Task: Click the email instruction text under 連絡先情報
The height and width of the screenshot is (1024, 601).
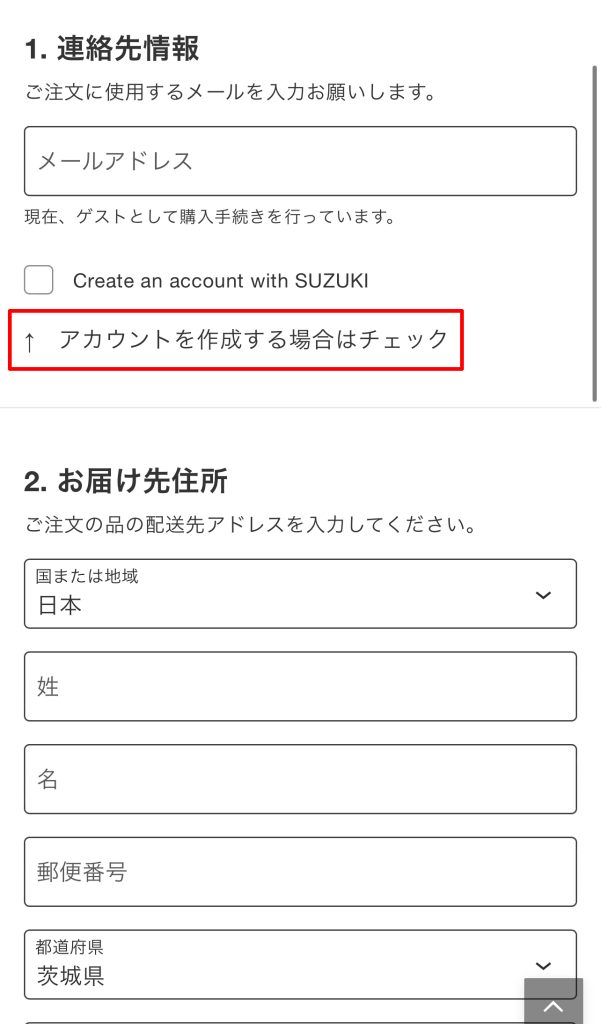Action: click(230, 93)
